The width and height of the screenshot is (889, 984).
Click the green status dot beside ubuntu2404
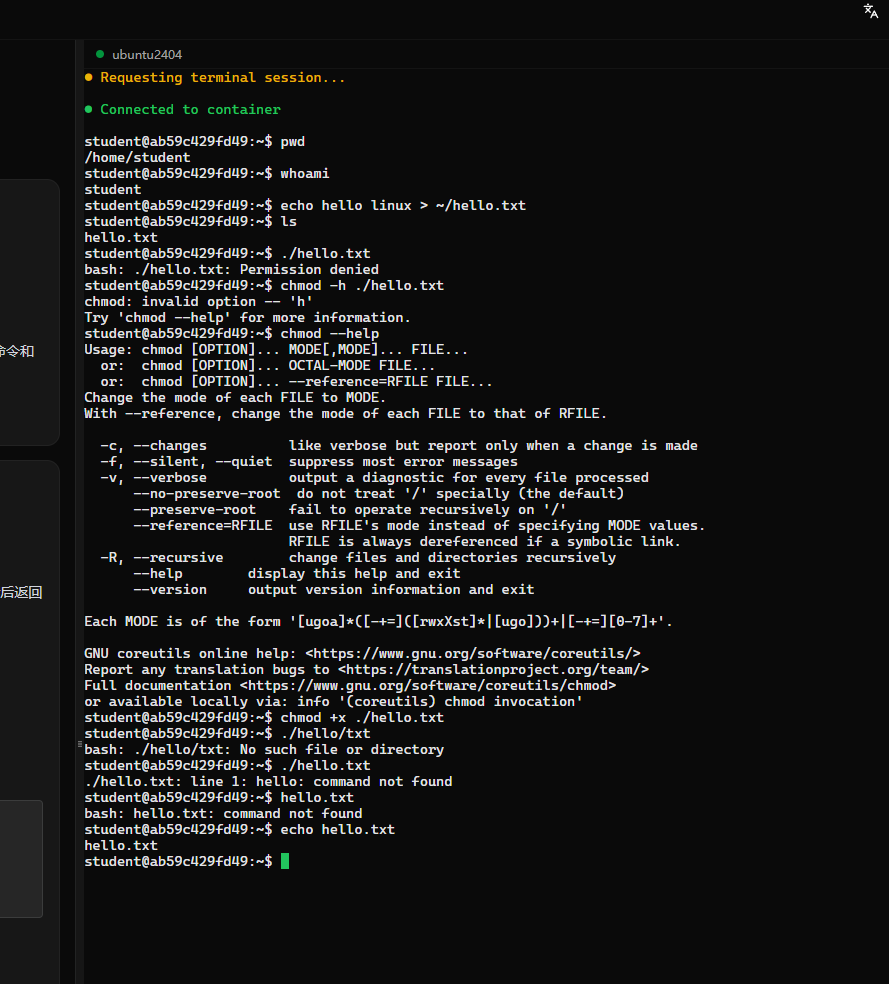[x=100, y=55]
